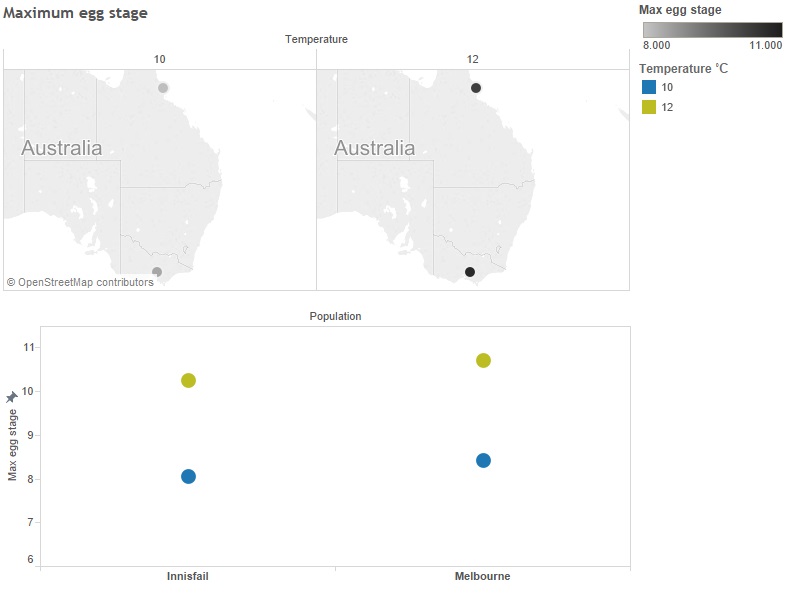
Task: Click the Maximum egg stage title
Action: (x=75, y=13)
